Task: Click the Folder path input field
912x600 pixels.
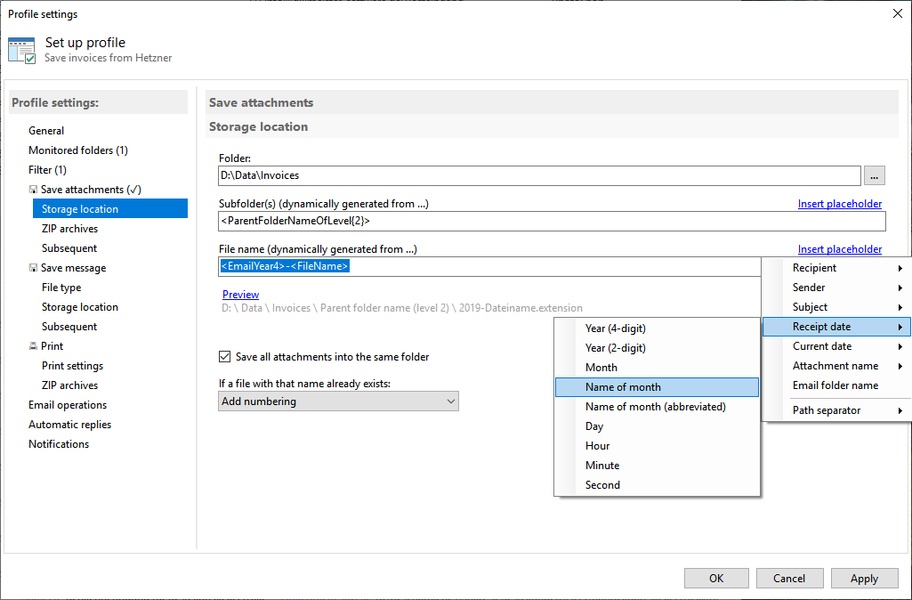Action: pos(538,176)
